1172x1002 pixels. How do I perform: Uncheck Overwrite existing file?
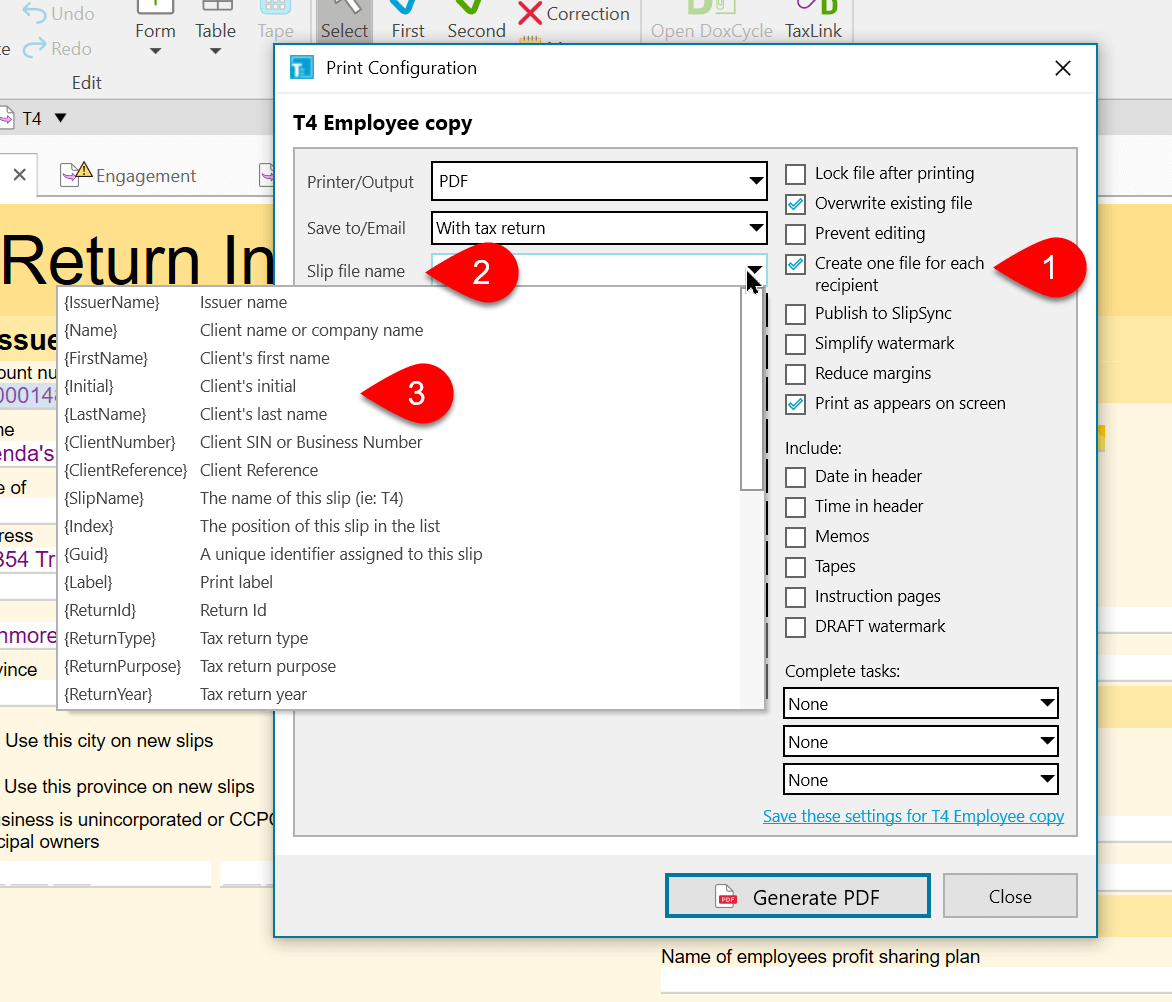click(x=795, y=204)
